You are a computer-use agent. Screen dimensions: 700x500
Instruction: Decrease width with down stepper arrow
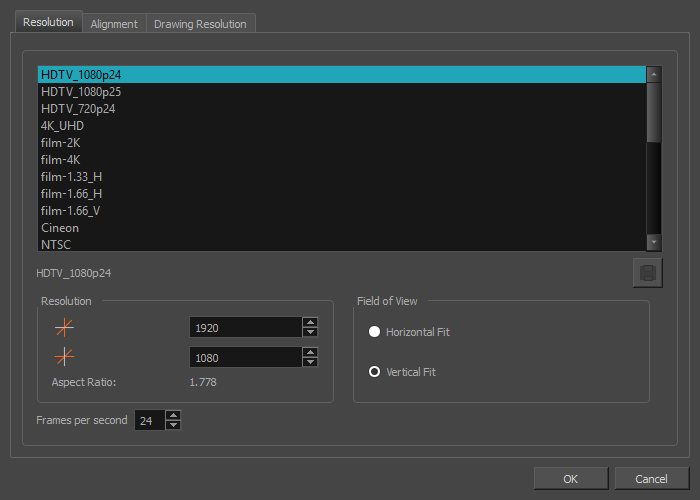click(x=310, y=333)
